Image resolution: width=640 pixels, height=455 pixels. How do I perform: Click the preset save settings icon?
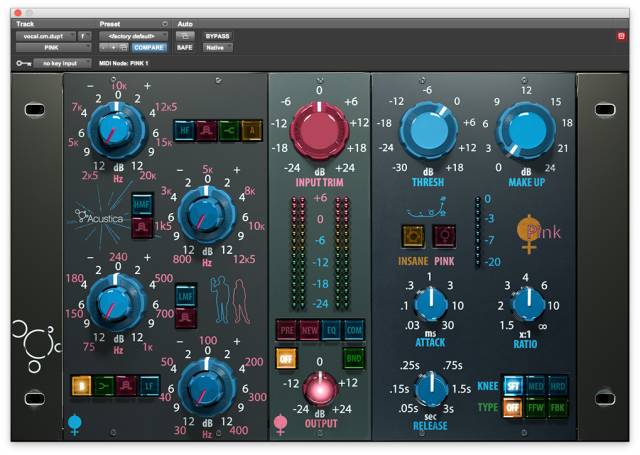coord(124,48)
